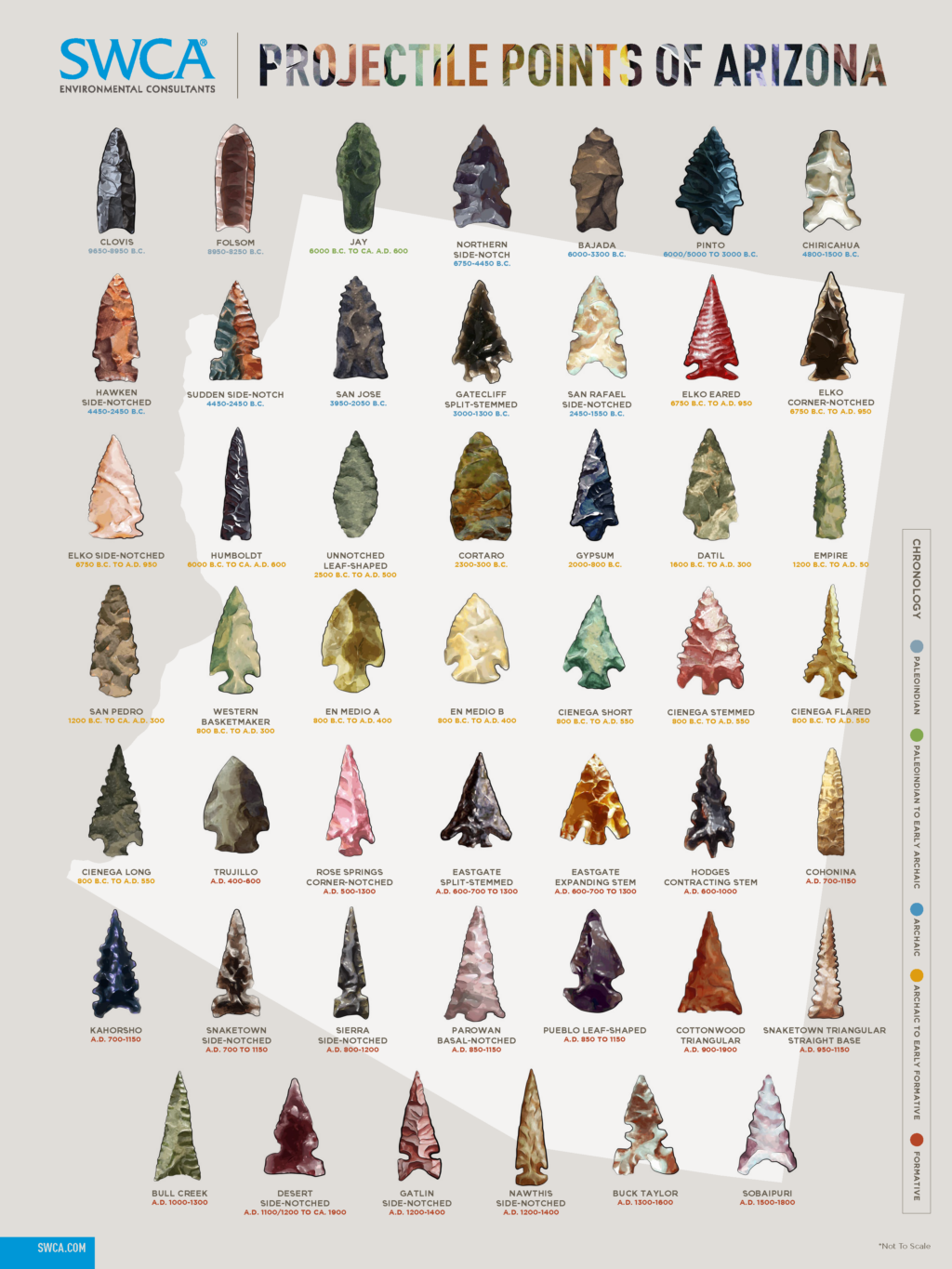Click the SWCA Environmental Consultants logo
Screen dimensions: 952x1269
point(136,65)
